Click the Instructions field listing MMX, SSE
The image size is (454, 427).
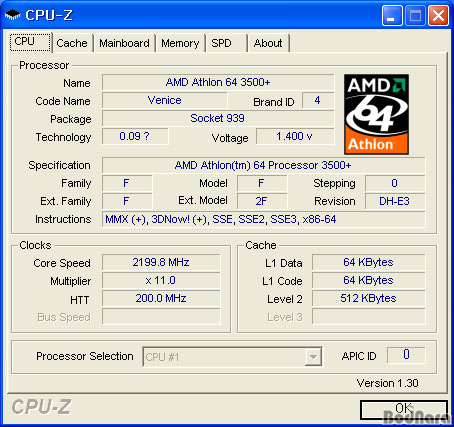point(263,219)
